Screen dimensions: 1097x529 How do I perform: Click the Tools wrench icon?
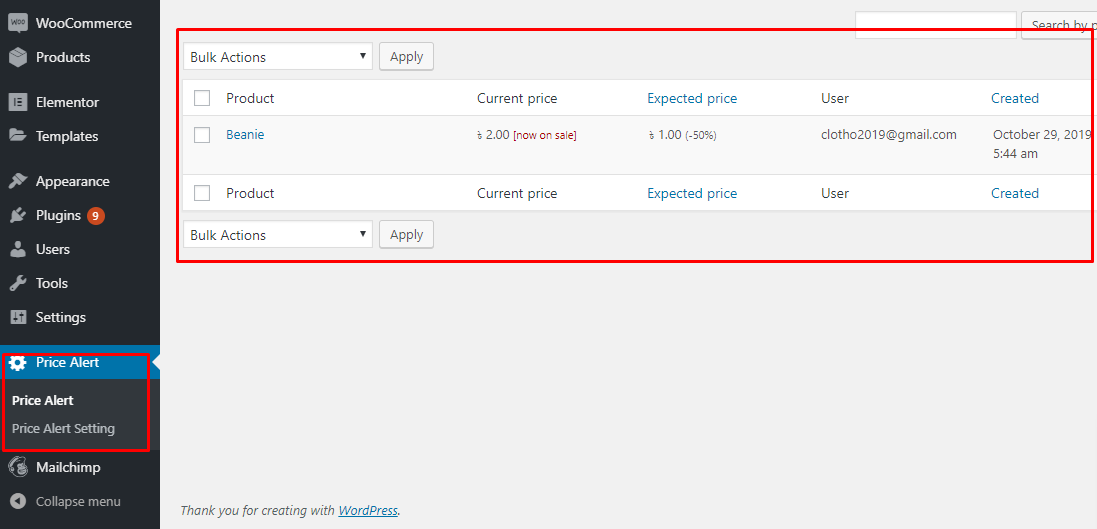click(17, 283)
